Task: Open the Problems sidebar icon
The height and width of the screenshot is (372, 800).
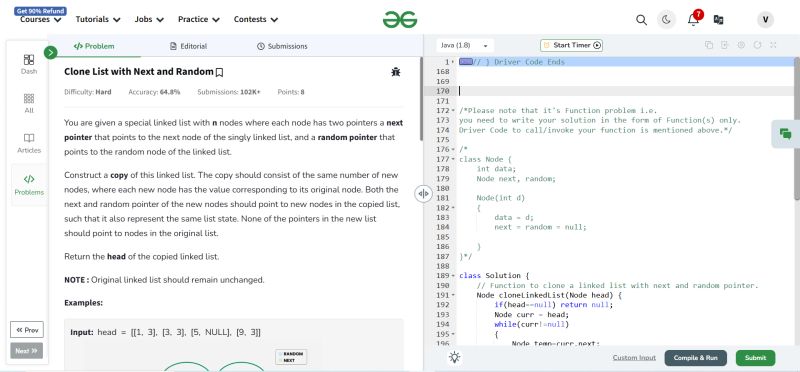Action: click(29, 185)
